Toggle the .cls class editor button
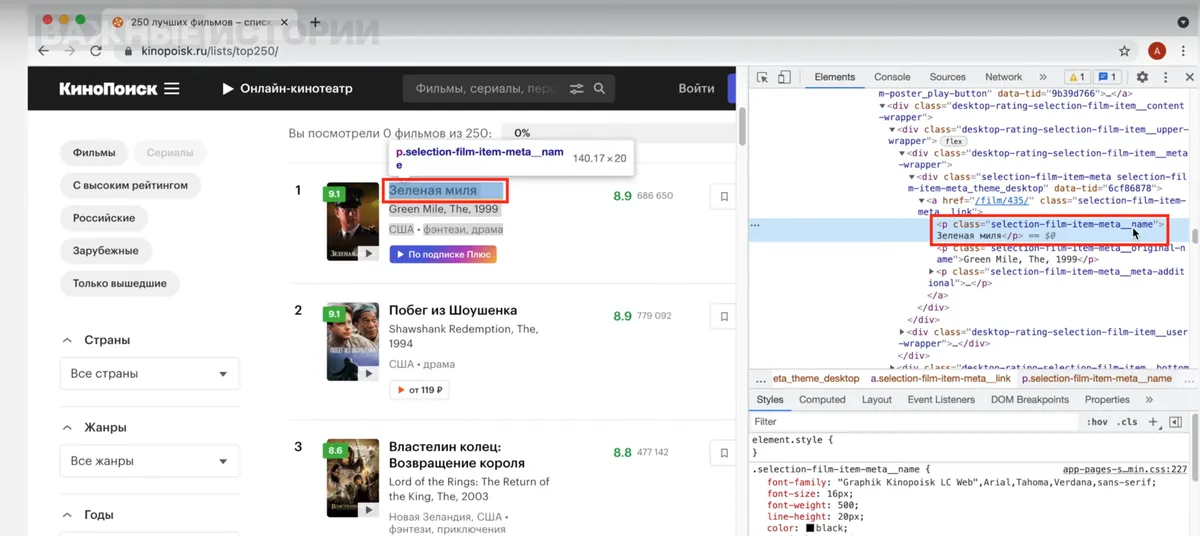This screenshot has width=1200, height=536. point(1127,422)
